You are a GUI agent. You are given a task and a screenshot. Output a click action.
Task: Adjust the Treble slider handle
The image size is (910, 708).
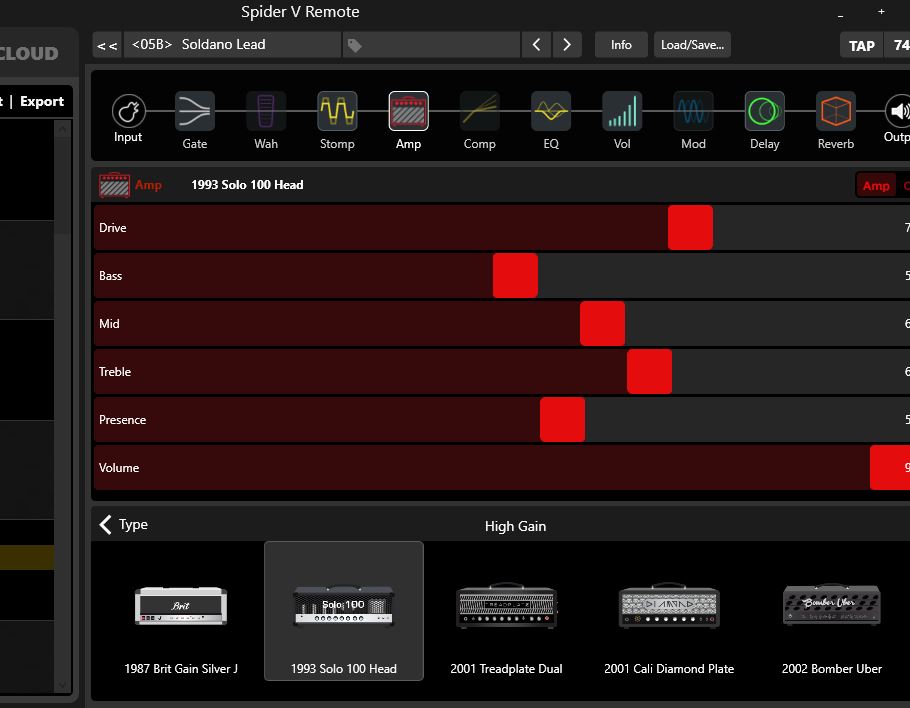(649, 371)
